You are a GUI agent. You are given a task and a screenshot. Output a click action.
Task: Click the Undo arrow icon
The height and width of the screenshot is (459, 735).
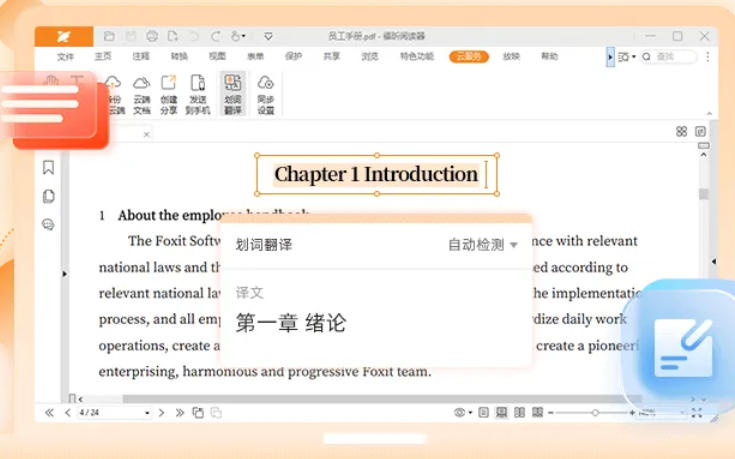coord(194,36)
